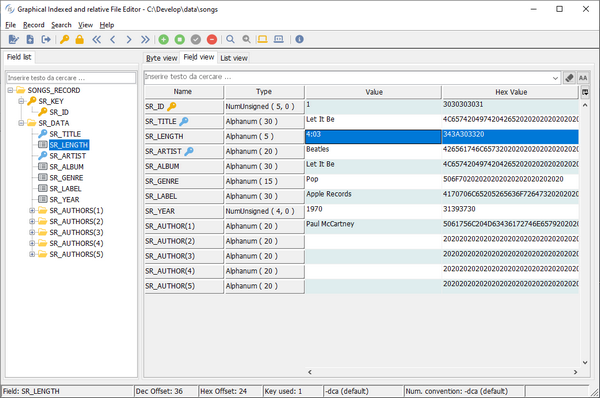This screenshot has height=398, width=600.
Task: Expand the SR_AUTHORS(2) tree node
Action: point(32,221)
